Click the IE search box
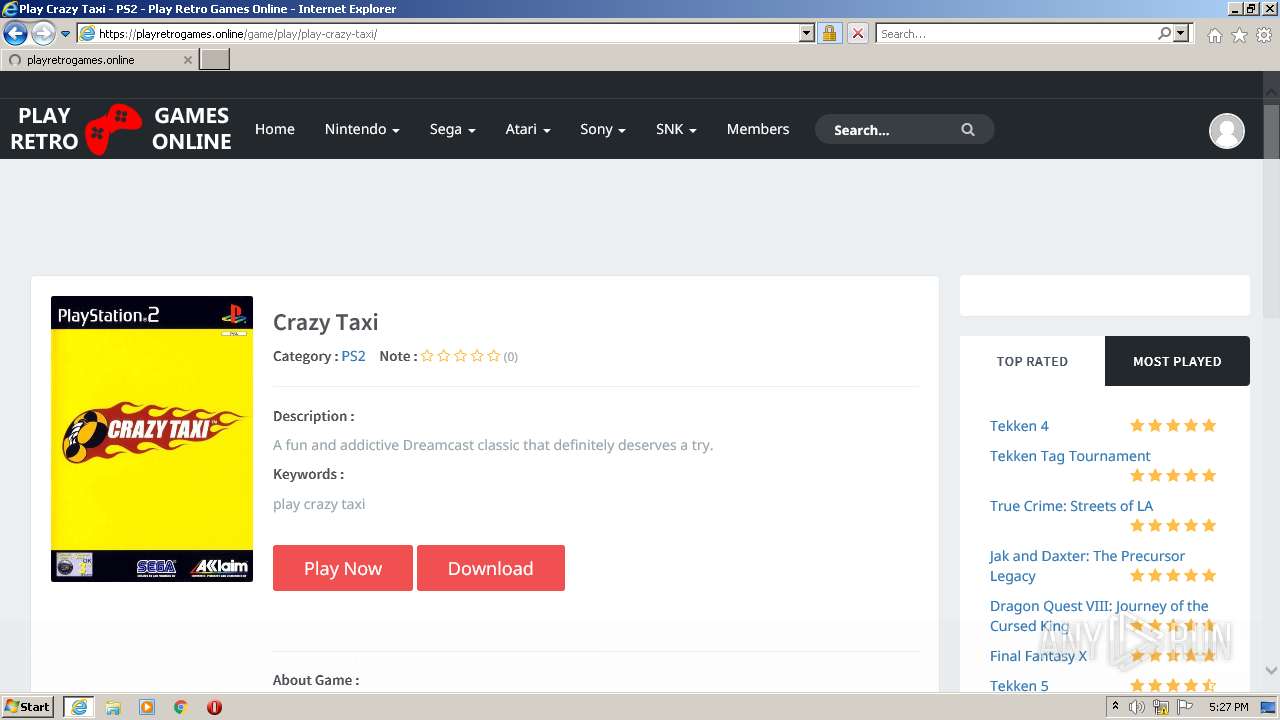 (1015, 33)
